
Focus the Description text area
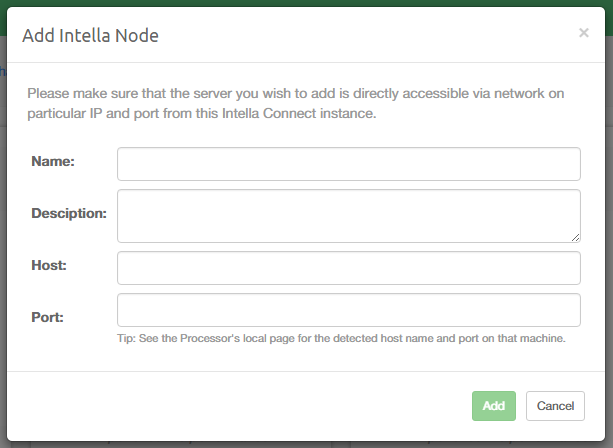[348, 215]
